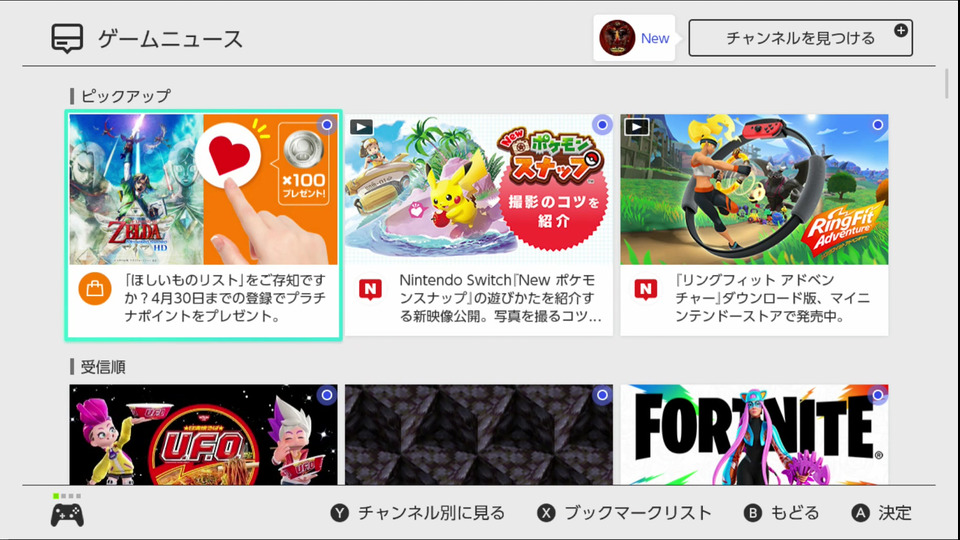This screenshot has height=540, width=960.
Task: Open X ブックマークリスト
Action: pyautogui.click(x=624, y=513)
